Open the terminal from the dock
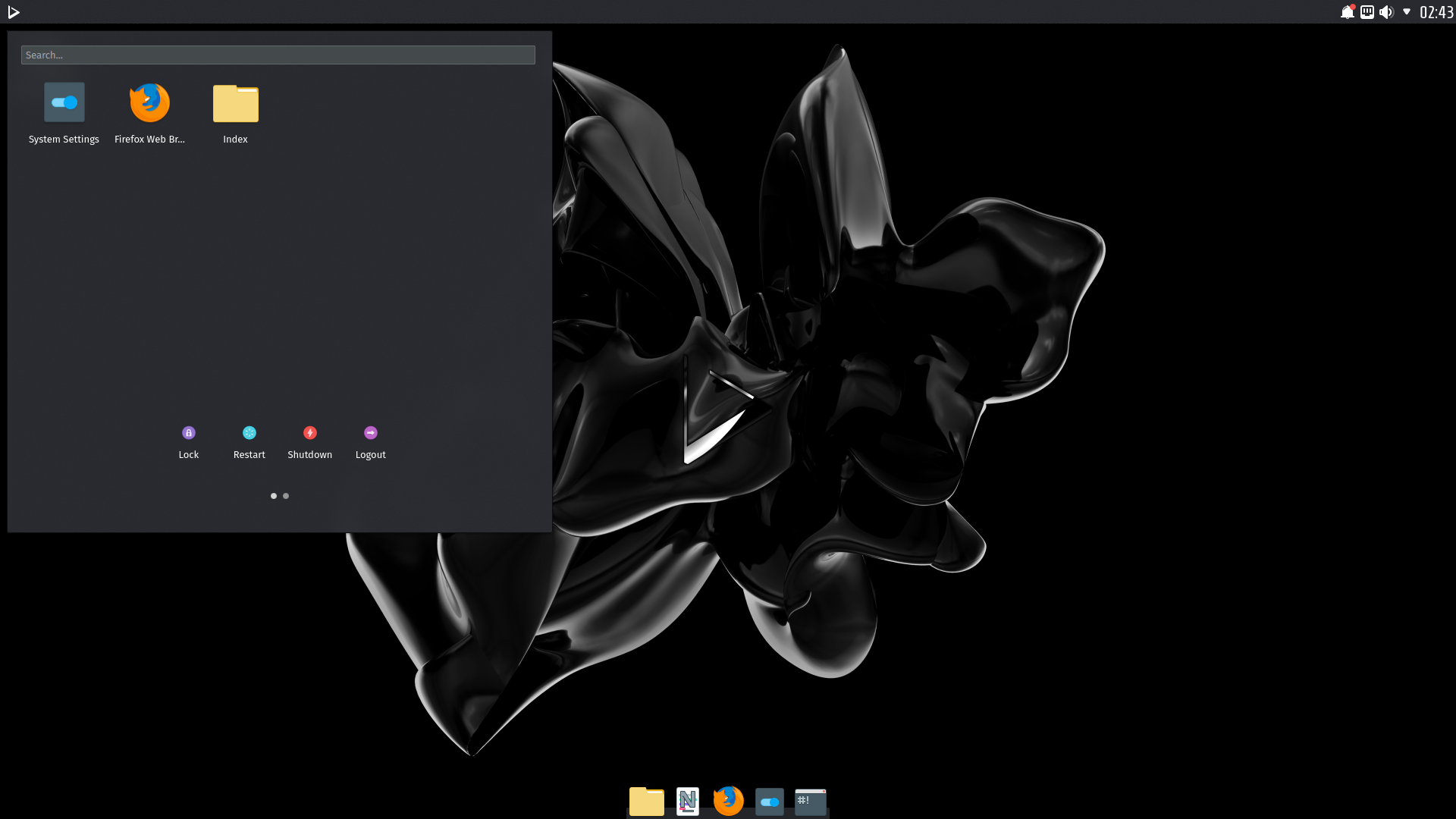 pyautogui.click(x=811, y=802)
